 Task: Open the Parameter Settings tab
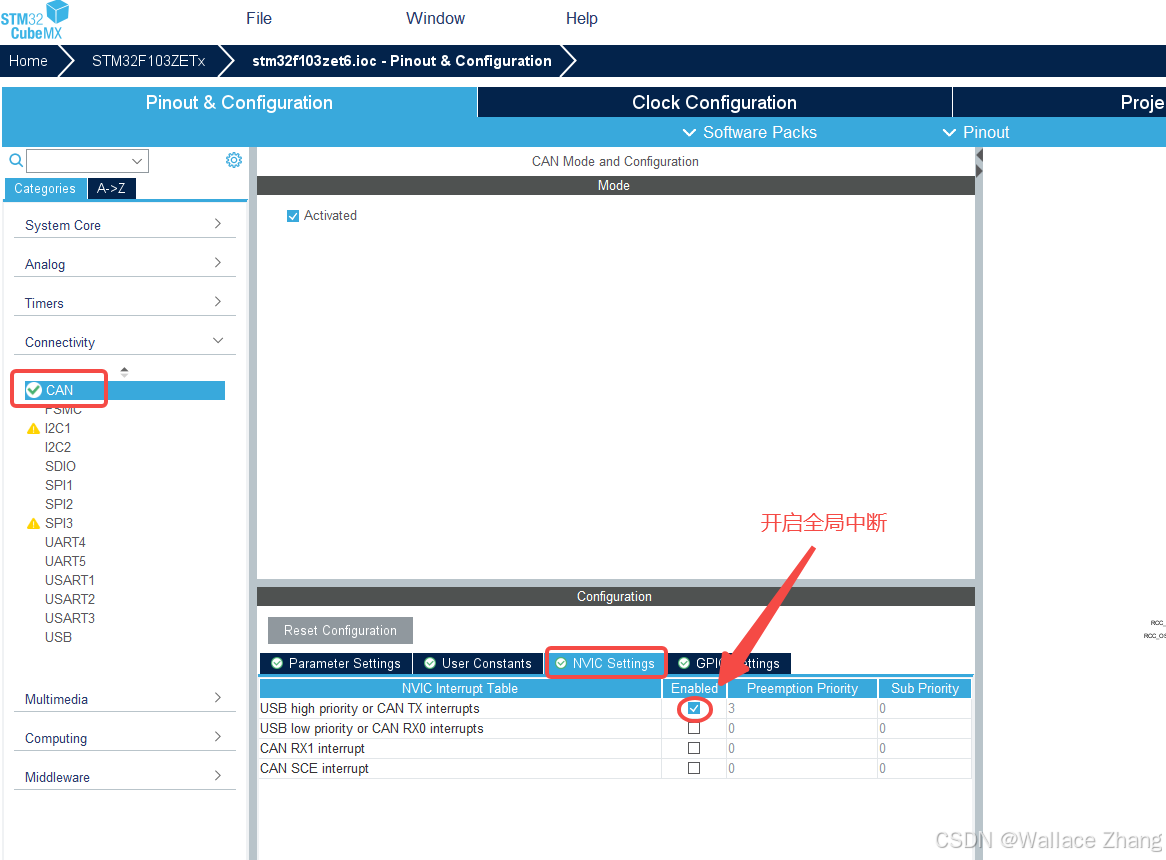[336, 663]
